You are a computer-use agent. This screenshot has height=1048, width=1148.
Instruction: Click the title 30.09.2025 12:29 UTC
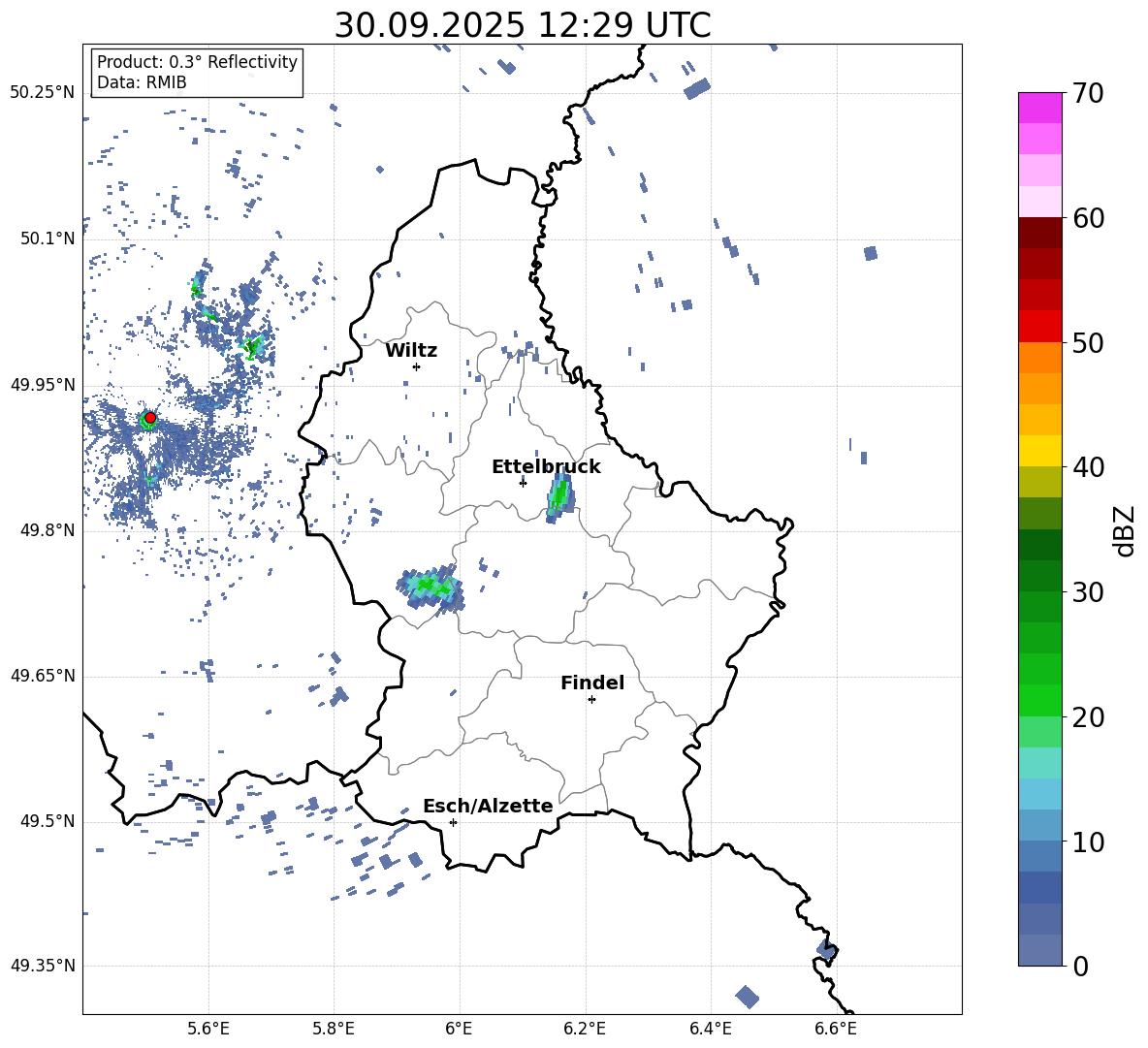click(523, 25)
